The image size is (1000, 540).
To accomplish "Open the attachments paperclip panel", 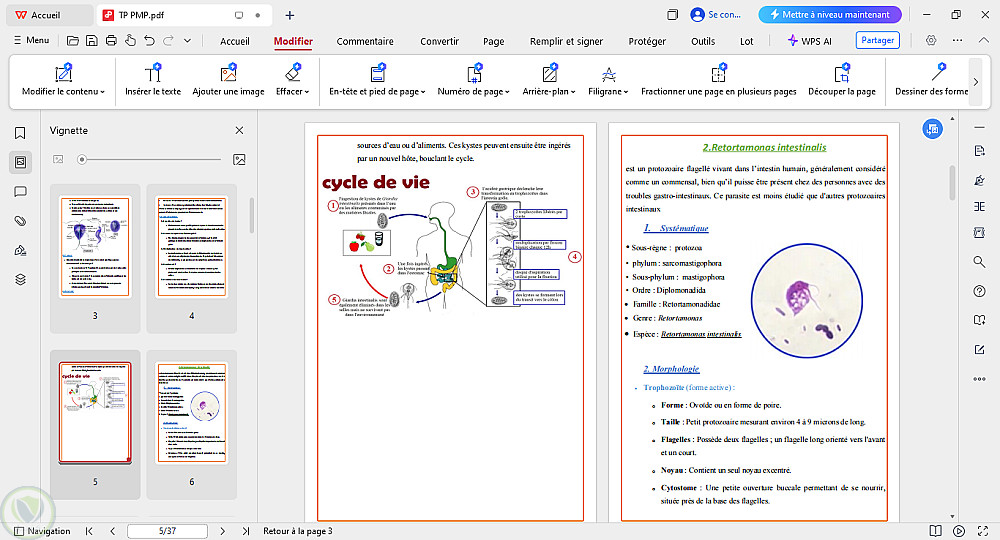I will pos(19,221).
